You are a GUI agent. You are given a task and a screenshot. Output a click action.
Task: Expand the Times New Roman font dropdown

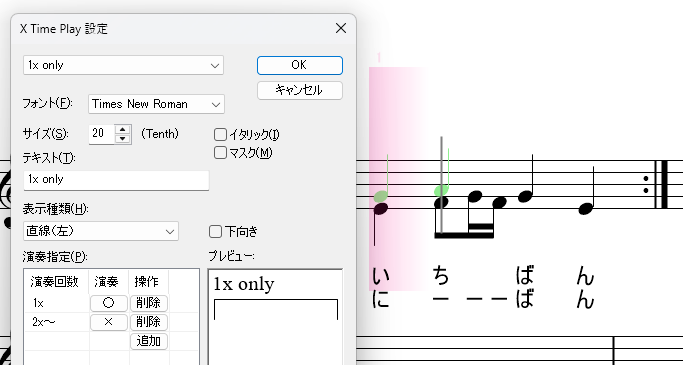156,104
